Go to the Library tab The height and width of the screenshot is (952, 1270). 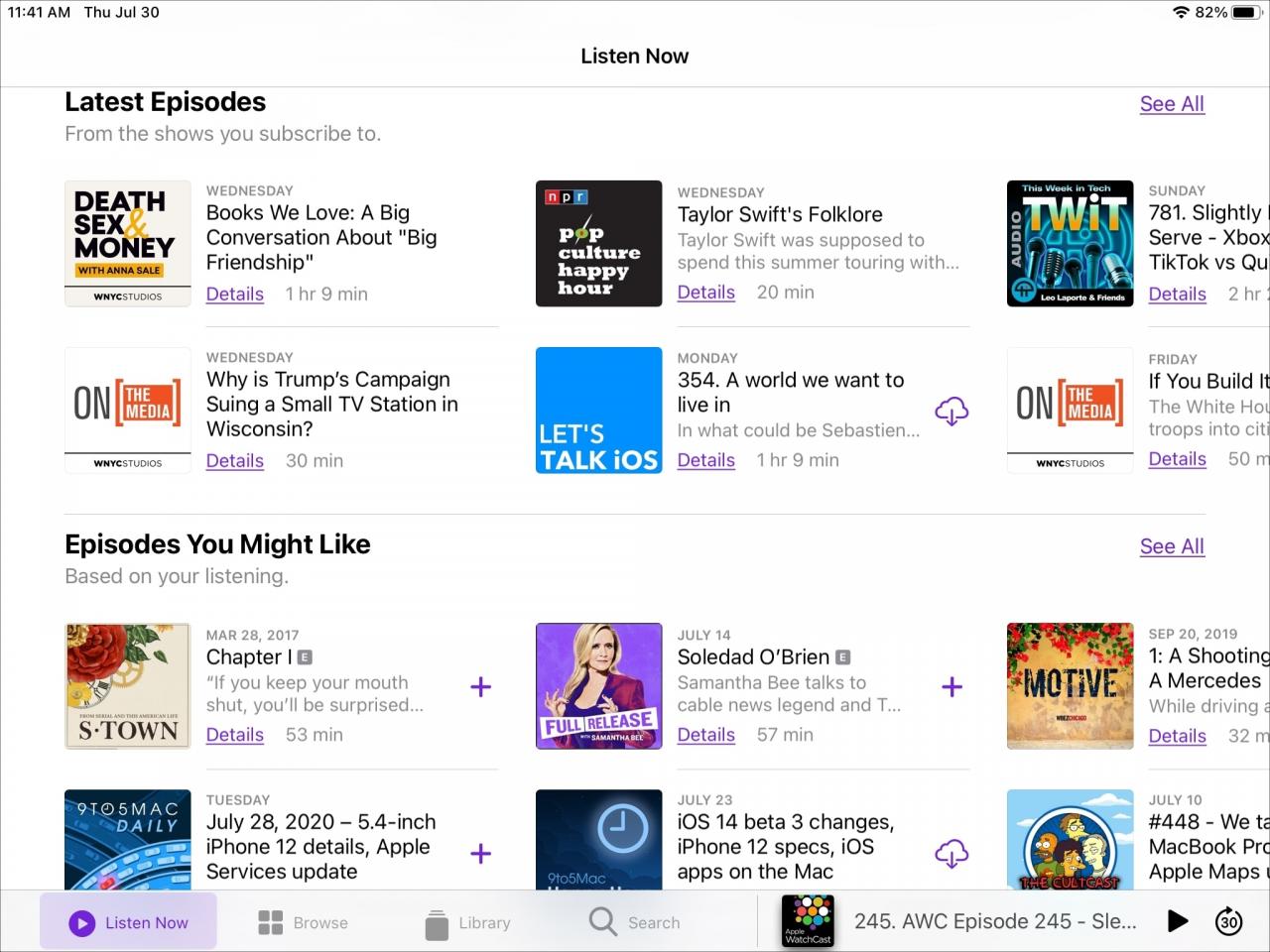coord(467,922)
